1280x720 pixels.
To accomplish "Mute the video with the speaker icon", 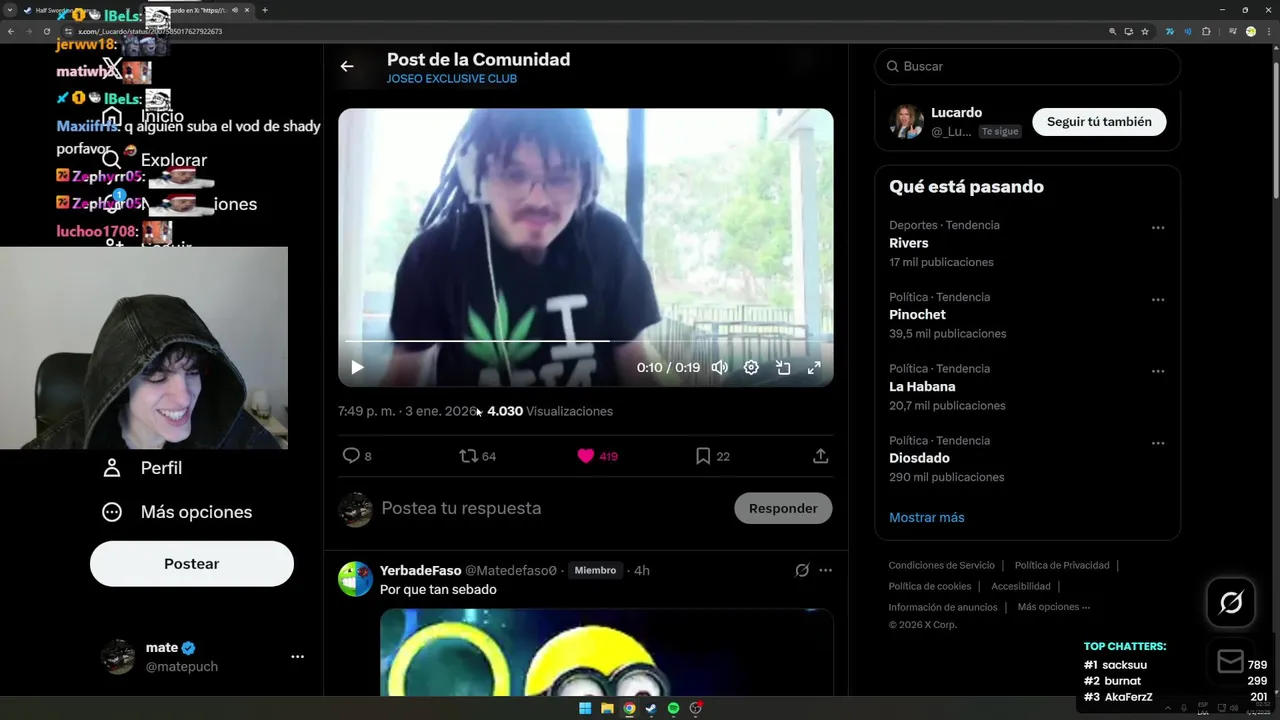I will click(x=719, y=367).
